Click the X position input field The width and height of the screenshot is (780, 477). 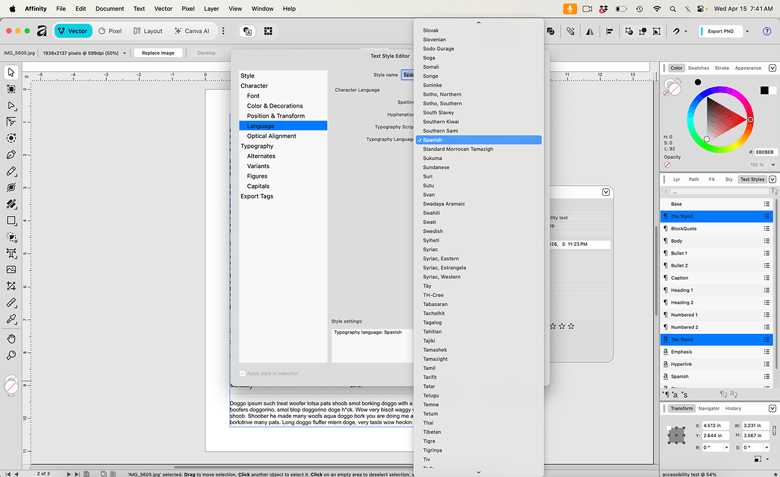[x=716, y=425]
